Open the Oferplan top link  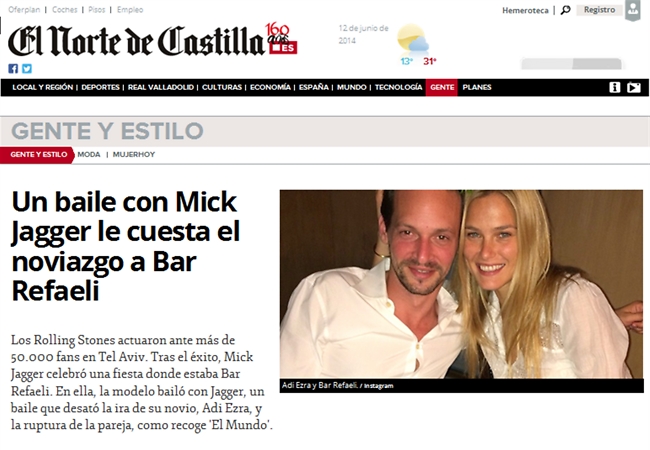point(24,10)
